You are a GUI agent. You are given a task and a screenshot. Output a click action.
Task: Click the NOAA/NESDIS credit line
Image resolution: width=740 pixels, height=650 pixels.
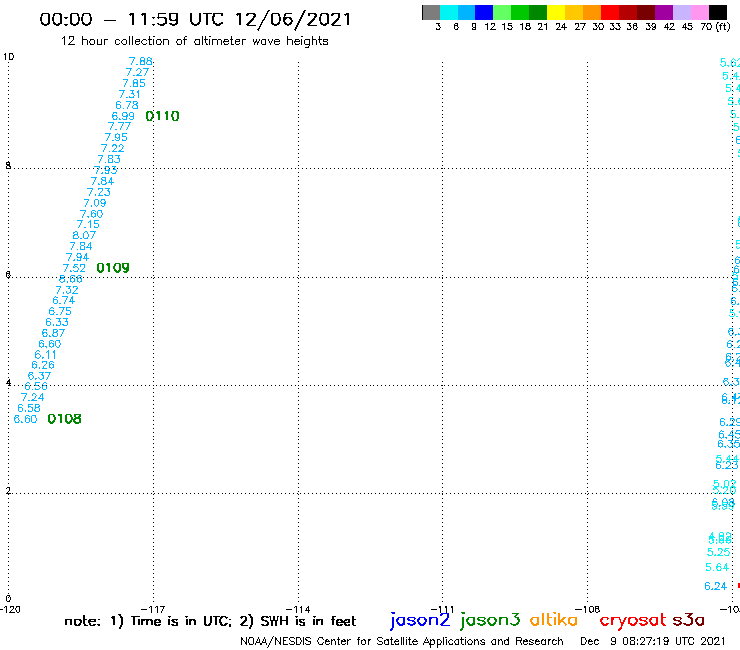tap(402, 642)
